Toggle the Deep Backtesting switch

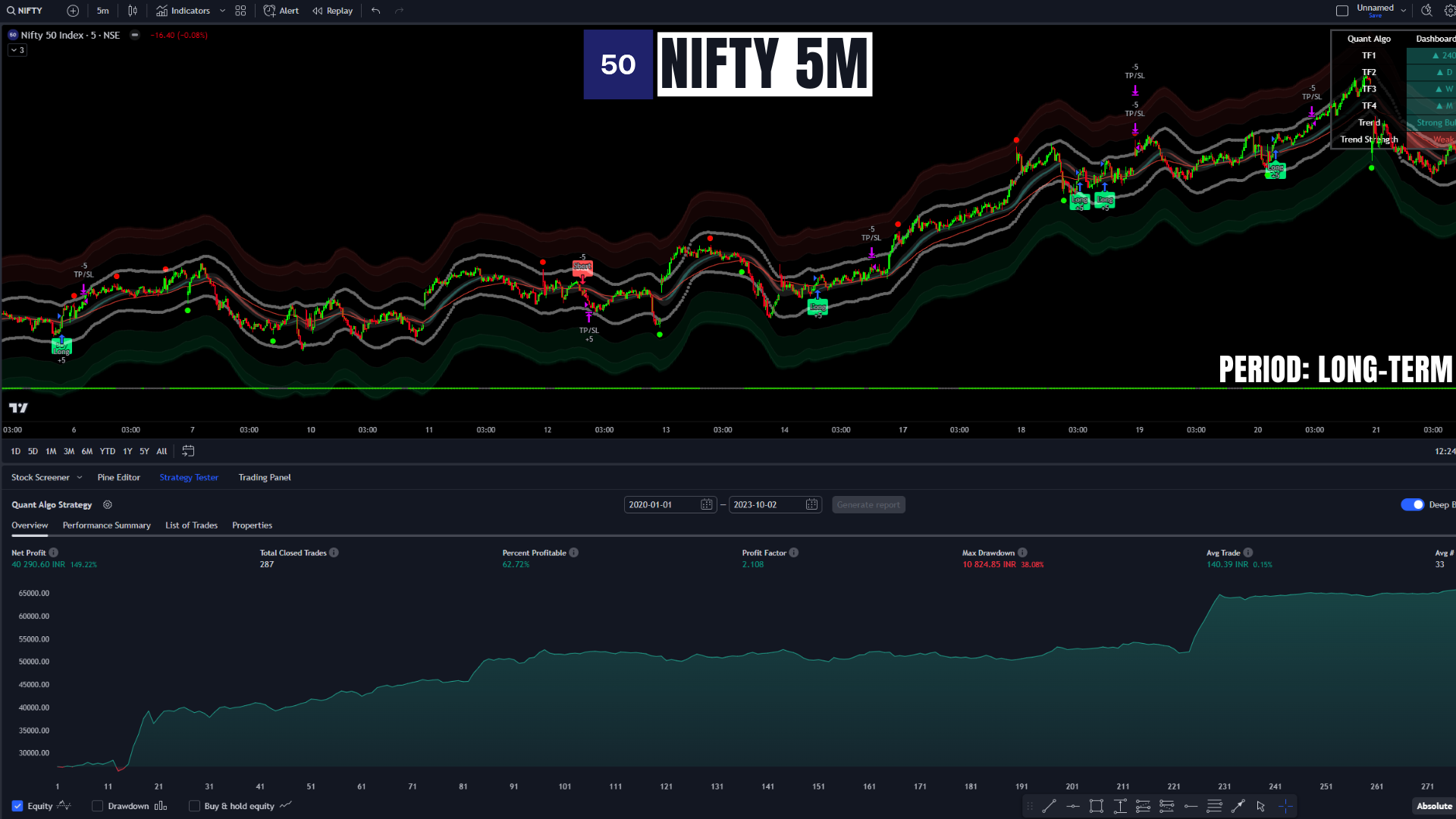1412,505
